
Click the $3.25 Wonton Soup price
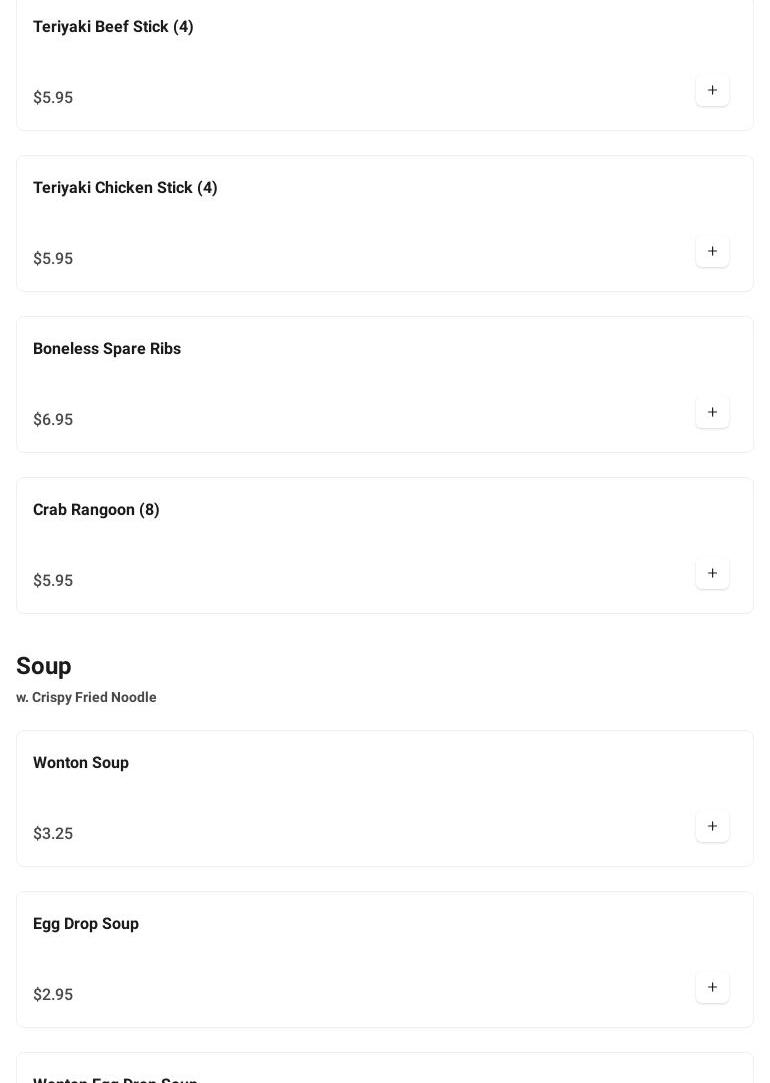(53, 834)
